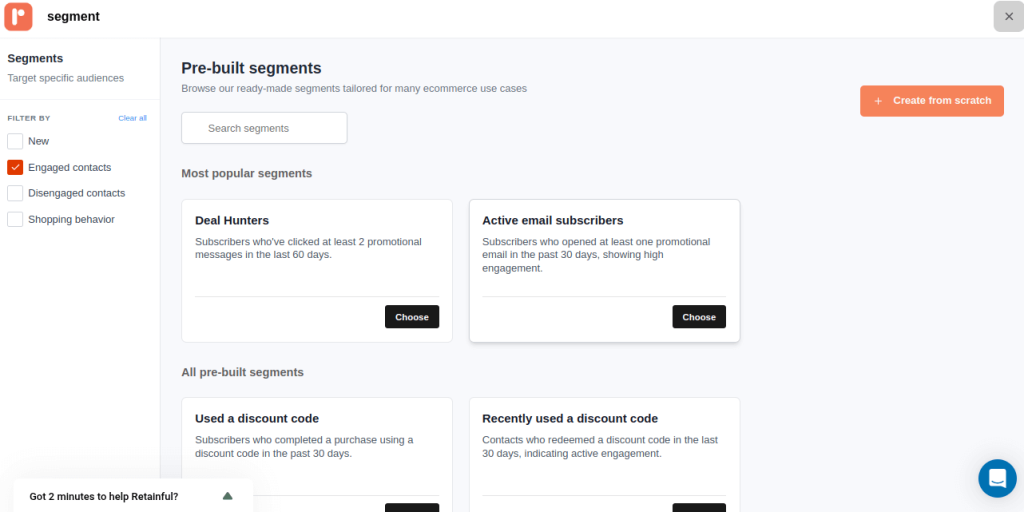Click Active email subscribers description text
The width and height of the screenshot is (1024, 512).
click(596, 255)
